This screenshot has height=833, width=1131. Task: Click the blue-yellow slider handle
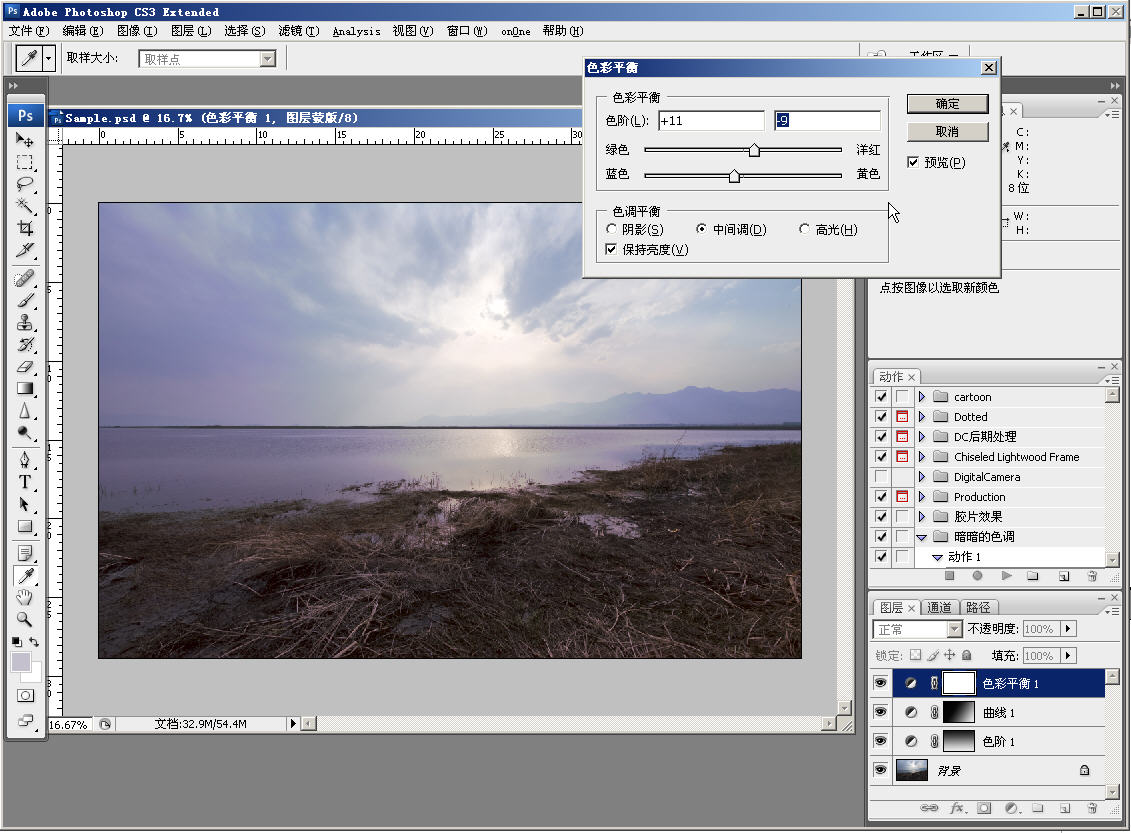point(734,175)
